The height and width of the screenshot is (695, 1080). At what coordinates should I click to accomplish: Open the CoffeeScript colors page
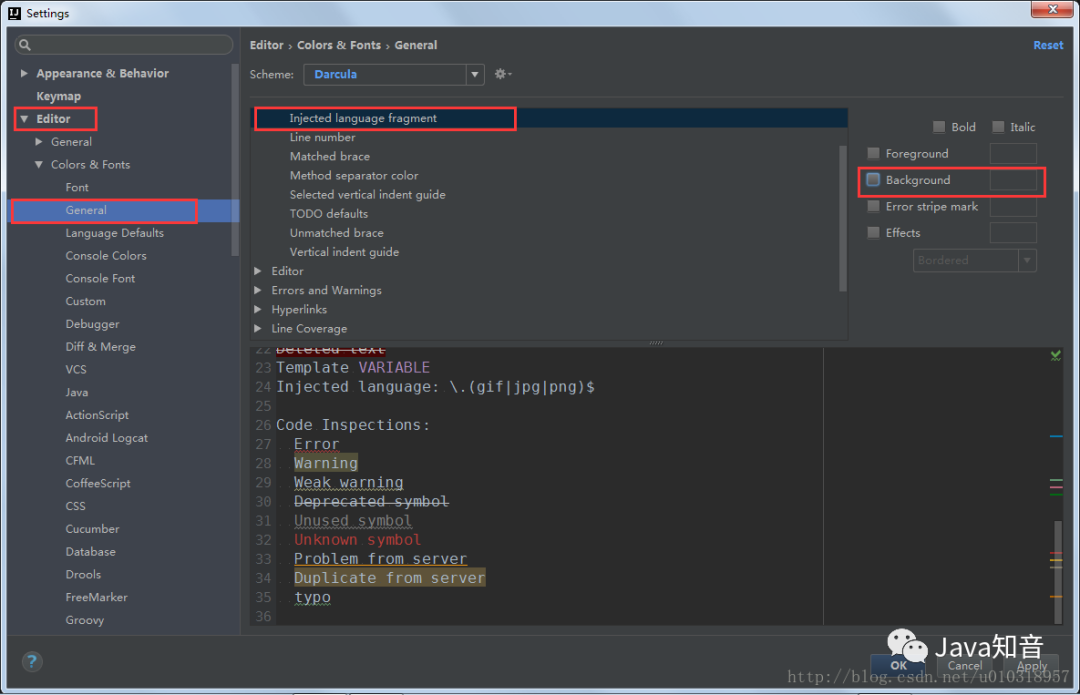tap(98, 483)
